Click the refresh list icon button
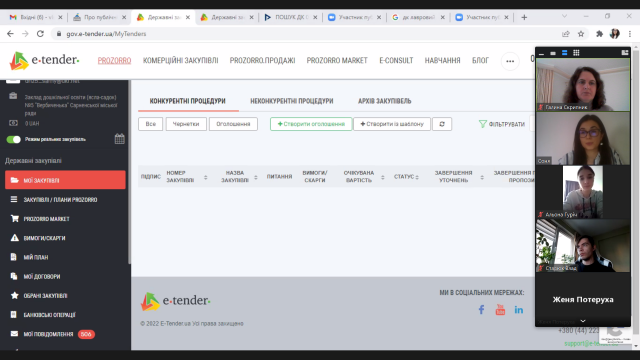Screen dimensions: 640x360 click(442, 124)
